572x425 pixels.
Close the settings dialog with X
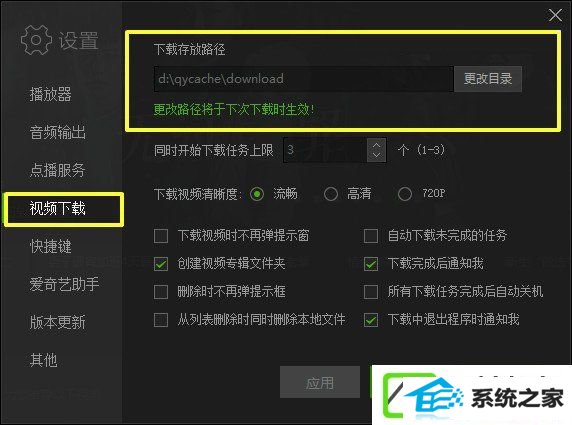555,15
